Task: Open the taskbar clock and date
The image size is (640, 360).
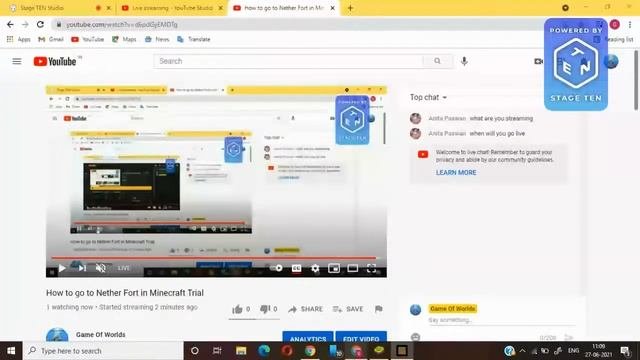Action: (598, 351)
